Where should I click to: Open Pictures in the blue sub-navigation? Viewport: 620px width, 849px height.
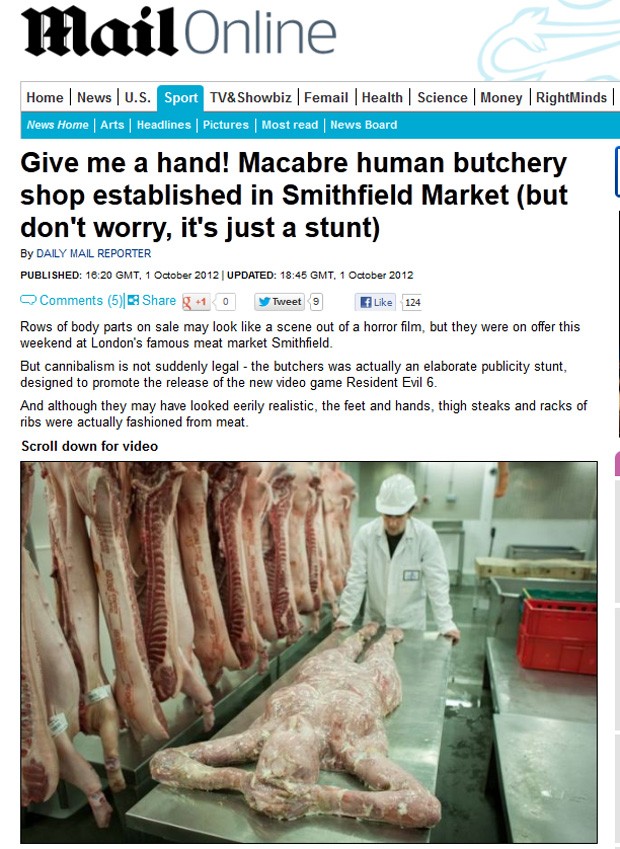(226, 125)
